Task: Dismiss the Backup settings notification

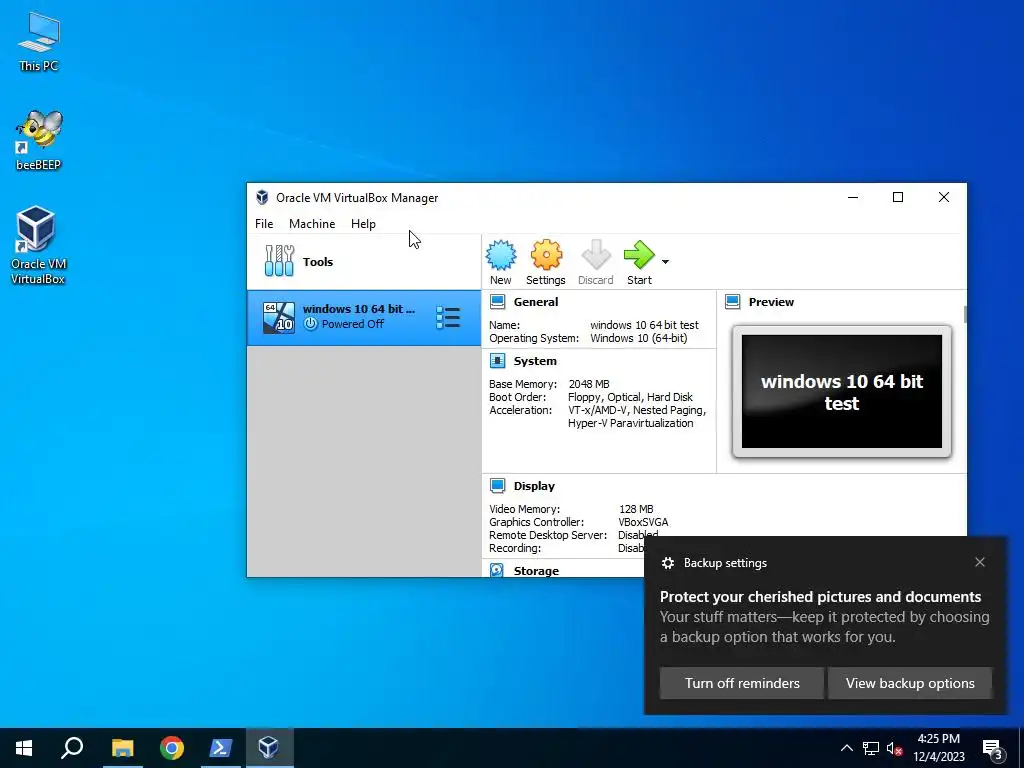Action: point(980,562)
